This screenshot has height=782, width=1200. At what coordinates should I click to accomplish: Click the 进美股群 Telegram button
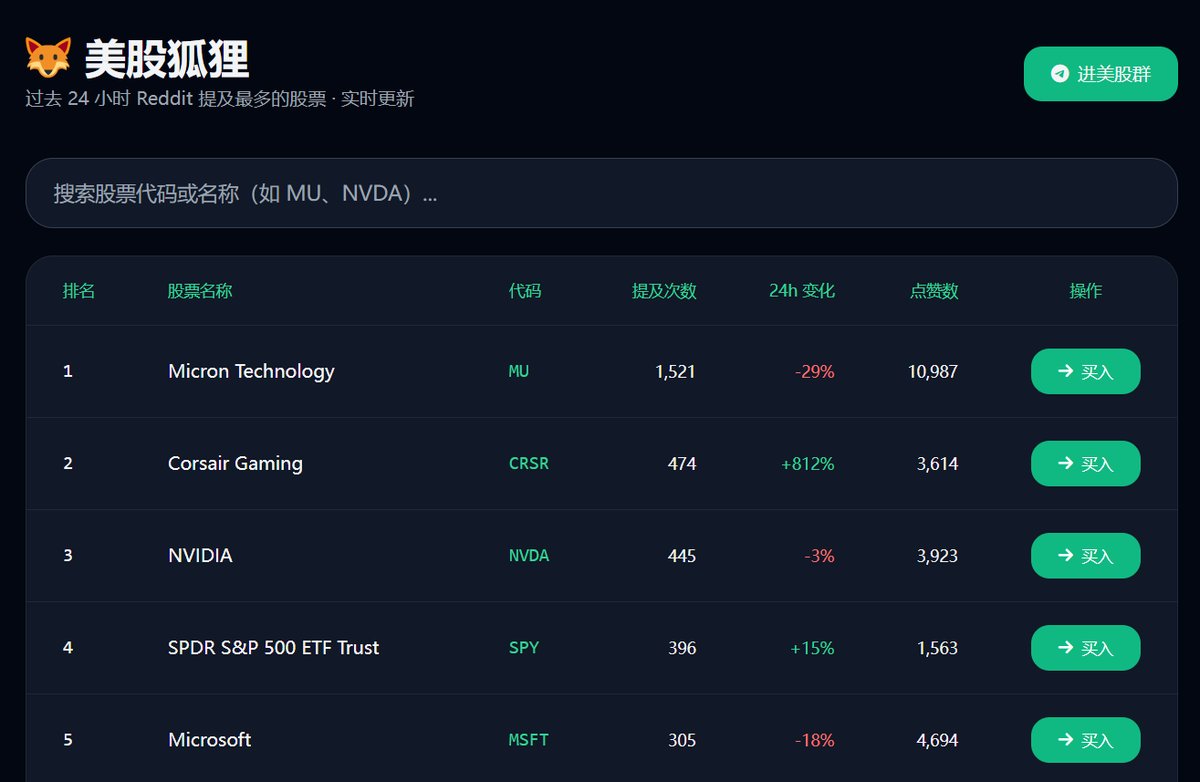click(x=1101, y=74)
